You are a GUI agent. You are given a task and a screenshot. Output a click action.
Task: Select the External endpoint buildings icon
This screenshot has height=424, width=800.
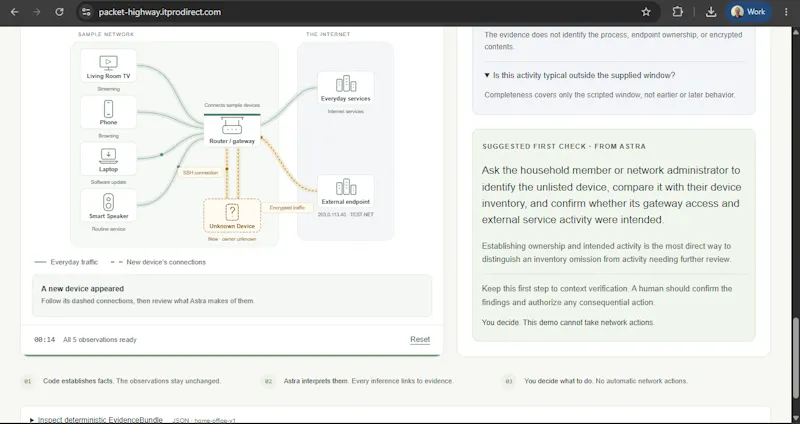[345, 187]
